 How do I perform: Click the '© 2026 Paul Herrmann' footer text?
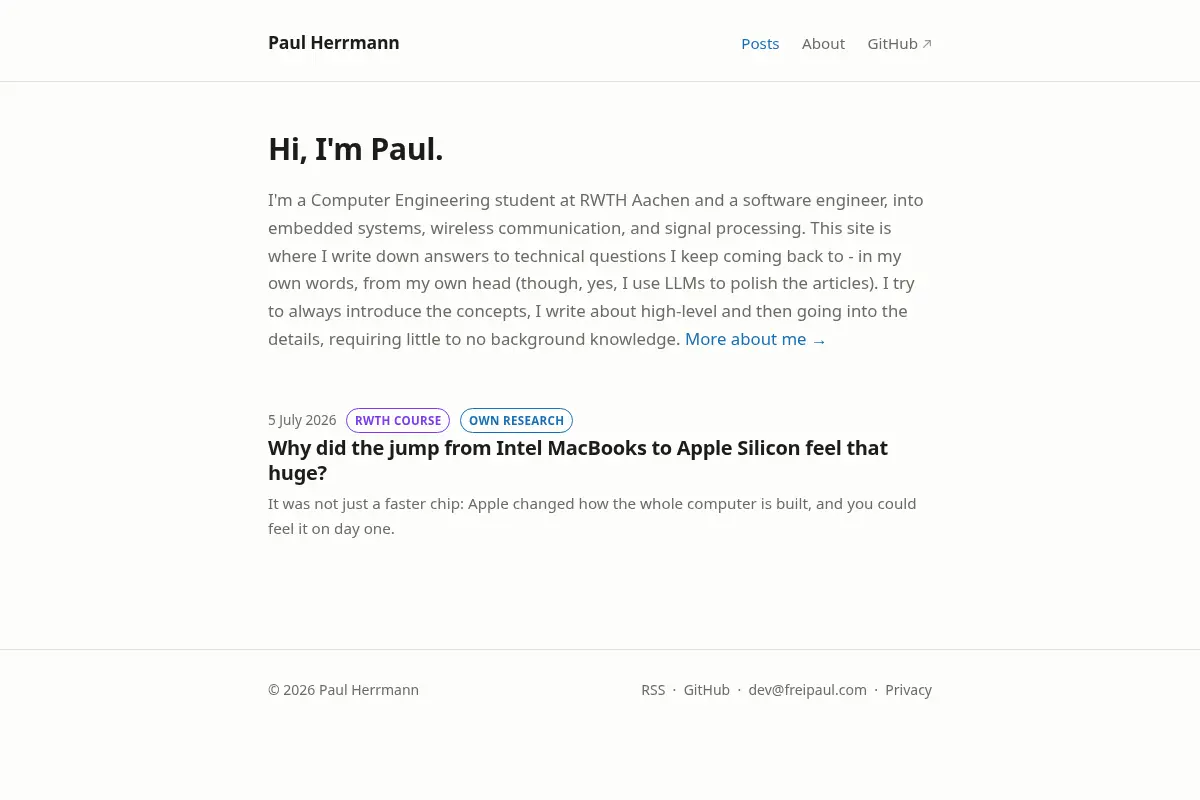343,690
